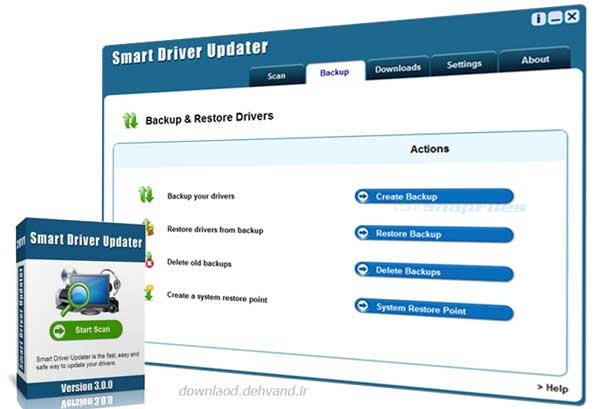Open the About tab
Viewport: 600px width, 409px height.
pos(535,59)
